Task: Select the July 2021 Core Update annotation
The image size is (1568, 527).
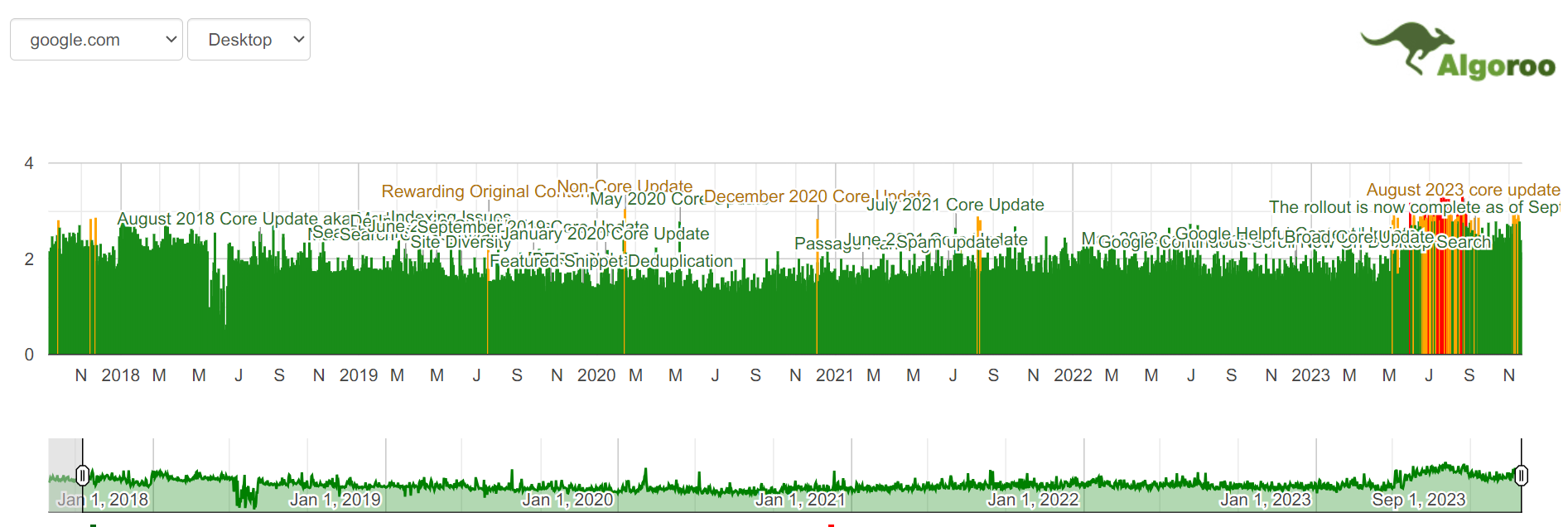Action: 955,205
